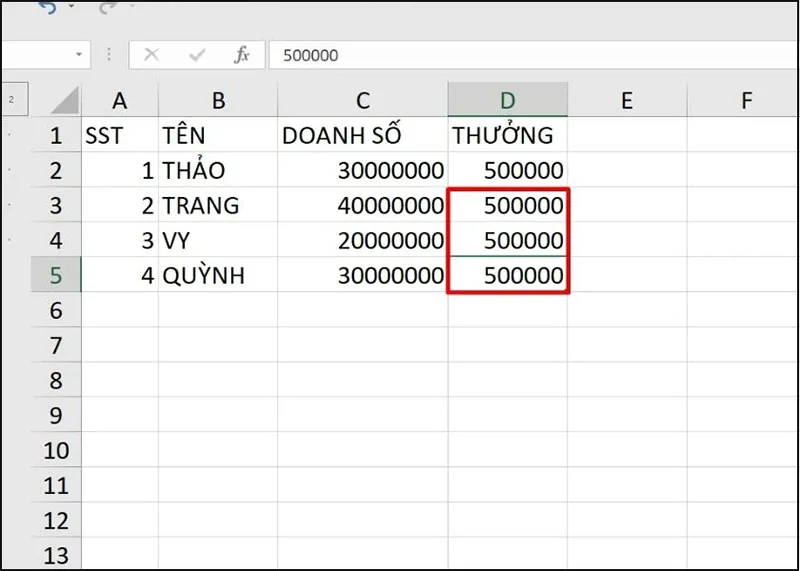Select column E header
The image size is (800, 571).
click(627, 100)
